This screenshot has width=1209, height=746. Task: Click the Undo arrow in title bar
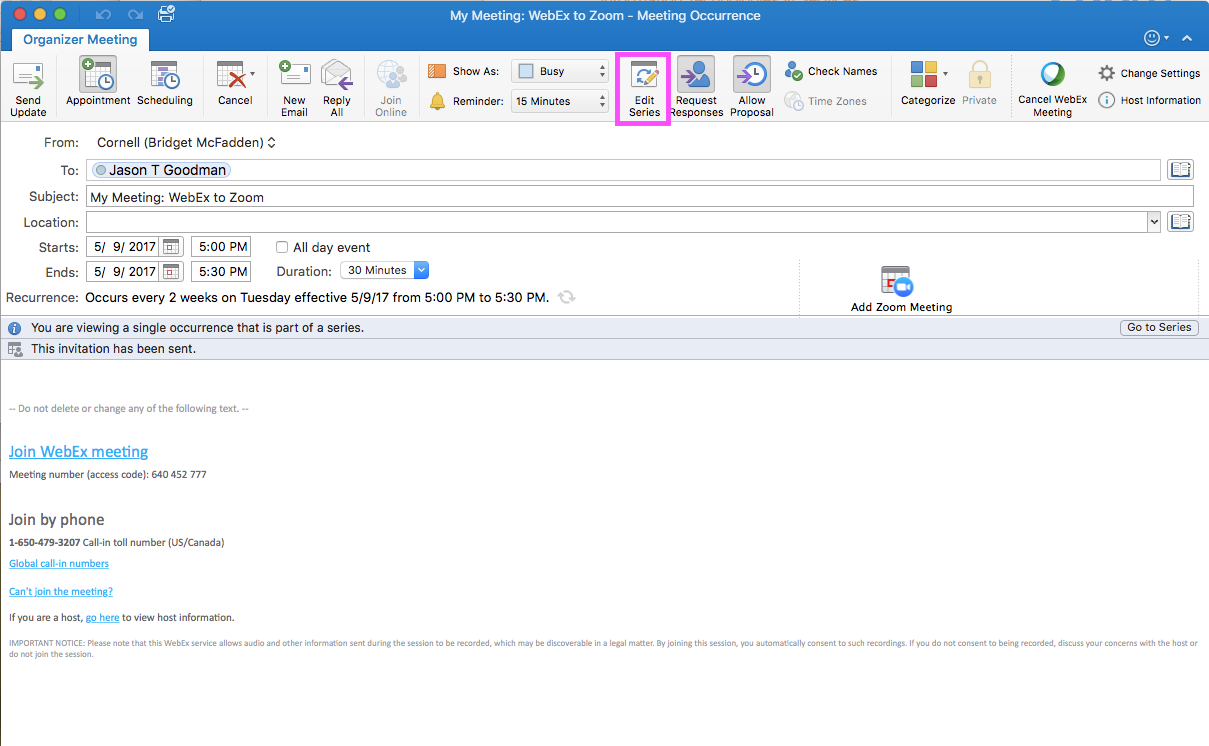coord(103,15)
